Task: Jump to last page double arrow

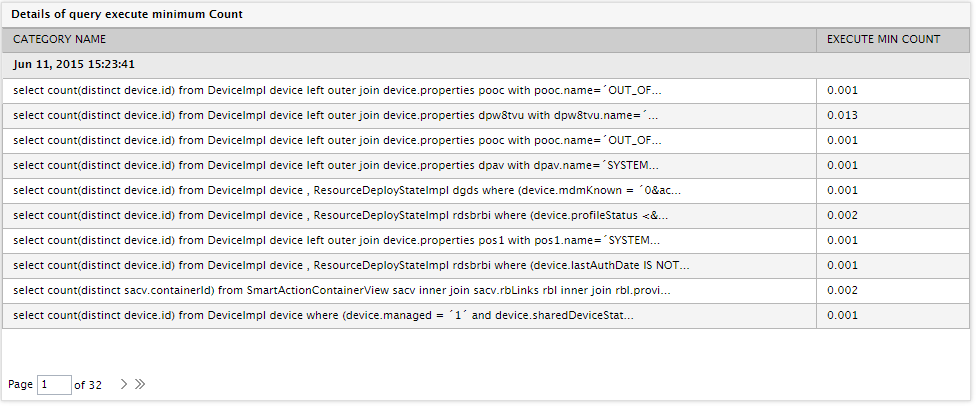Action: 140,384
